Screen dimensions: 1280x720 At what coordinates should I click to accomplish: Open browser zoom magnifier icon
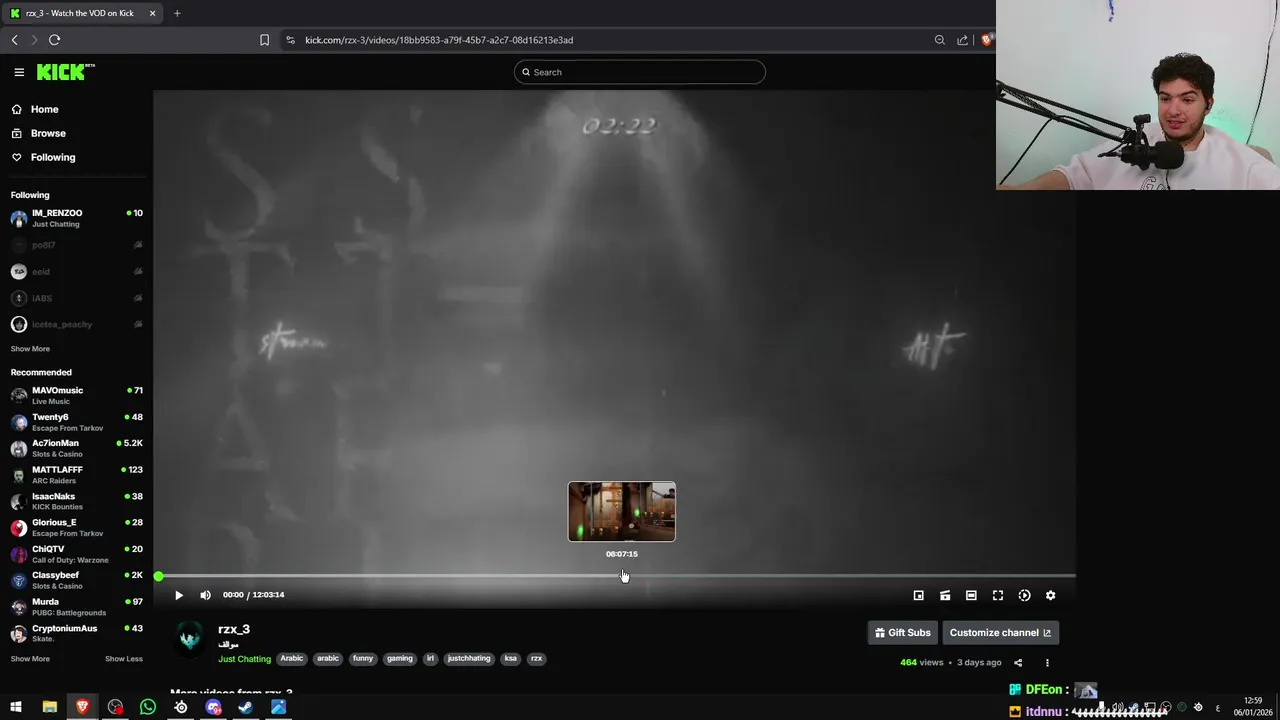coord(939,40)
